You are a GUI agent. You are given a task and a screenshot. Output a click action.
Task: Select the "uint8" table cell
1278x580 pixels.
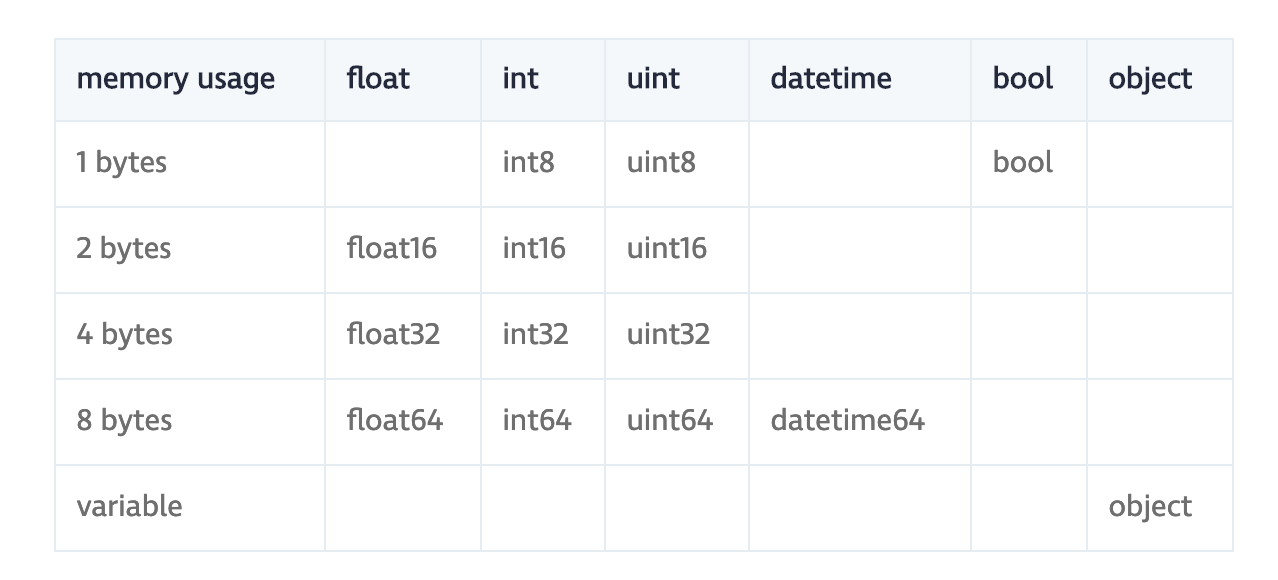661,163
